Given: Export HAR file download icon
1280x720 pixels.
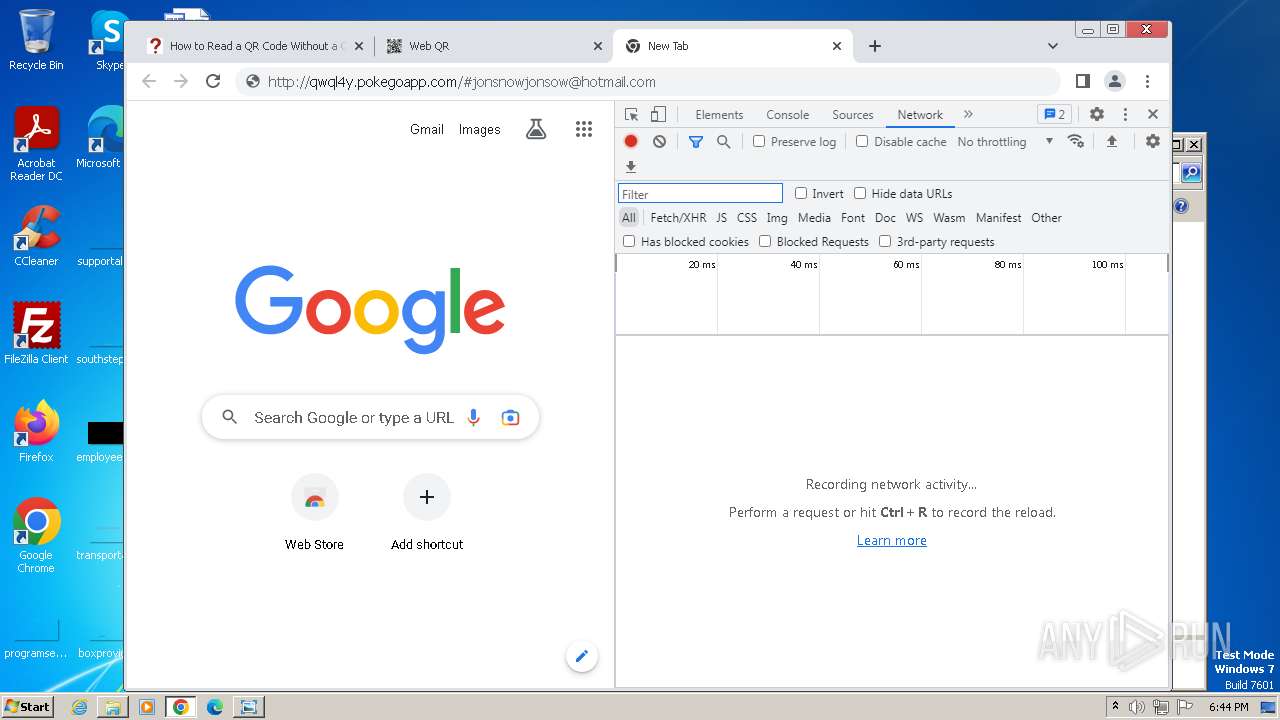Looking at the screenshot, I should (x=631, y=167).
